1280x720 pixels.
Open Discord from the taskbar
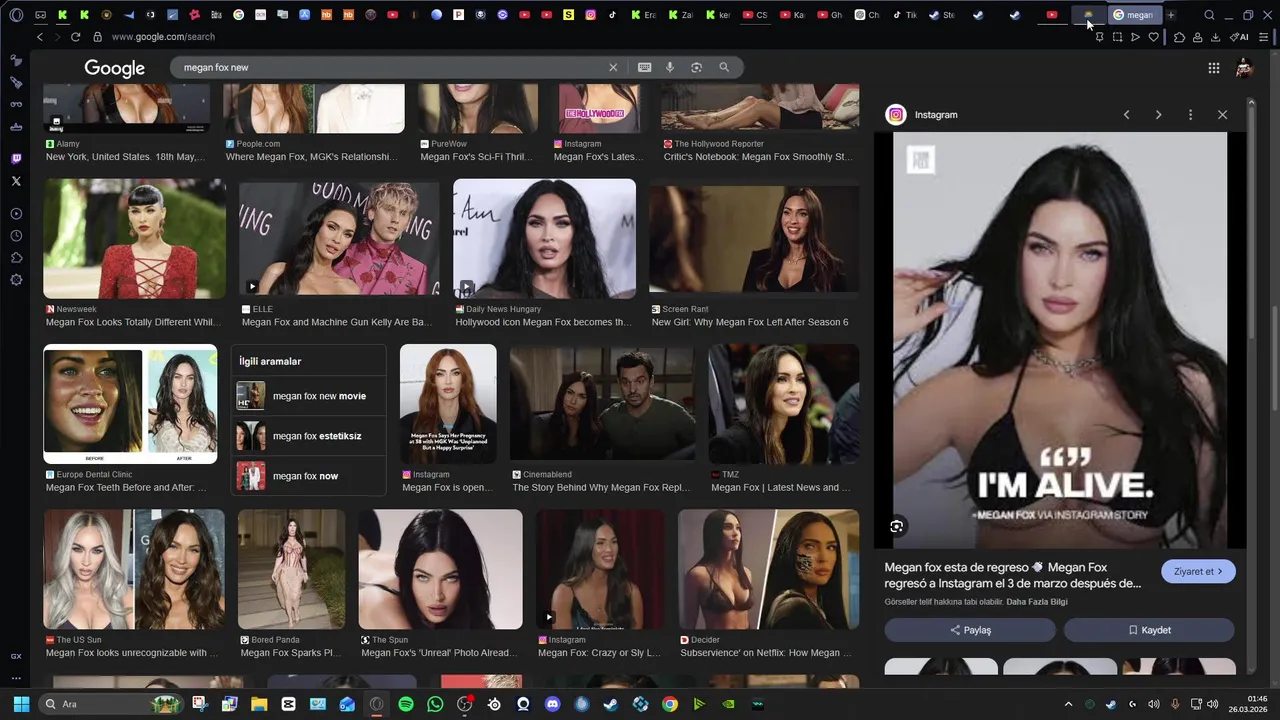553,704
